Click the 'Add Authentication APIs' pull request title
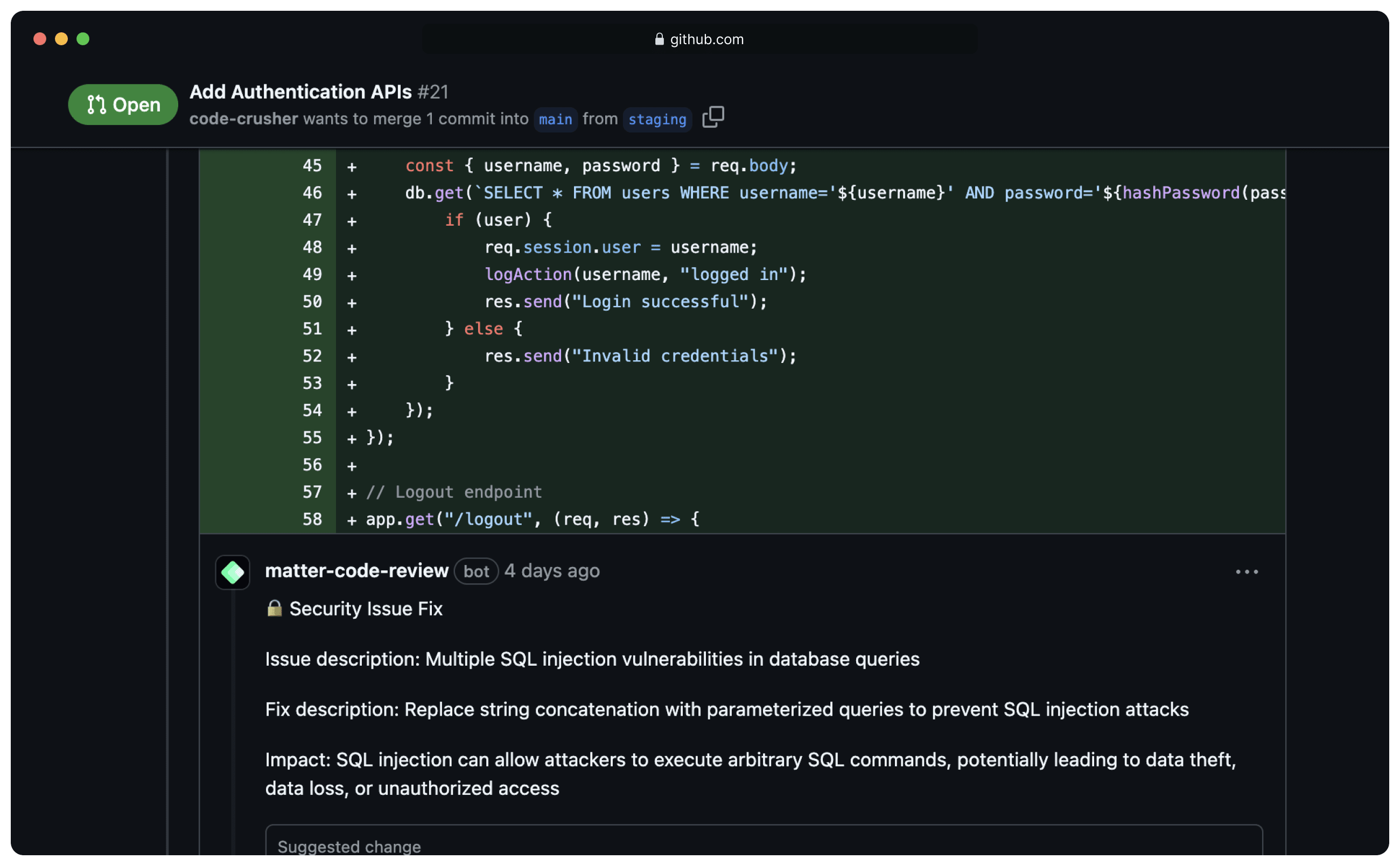This screenshot has width=1400, height=866. (x=300, y=92)
